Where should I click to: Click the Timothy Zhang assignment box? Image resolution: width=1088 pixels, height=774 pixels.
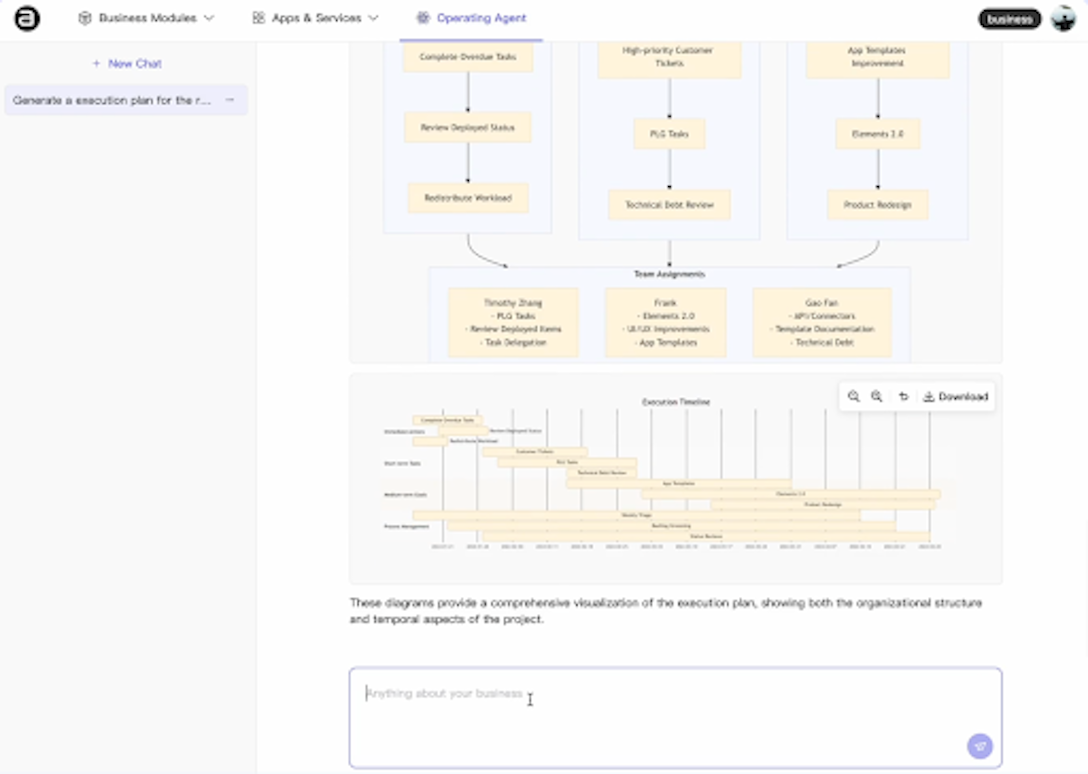(x=513, y=323)
